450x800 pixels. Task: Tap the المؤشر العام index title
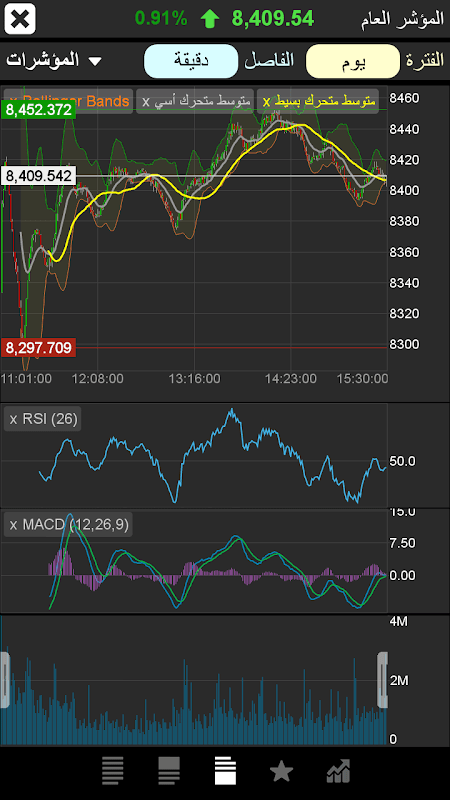[403, 19]
